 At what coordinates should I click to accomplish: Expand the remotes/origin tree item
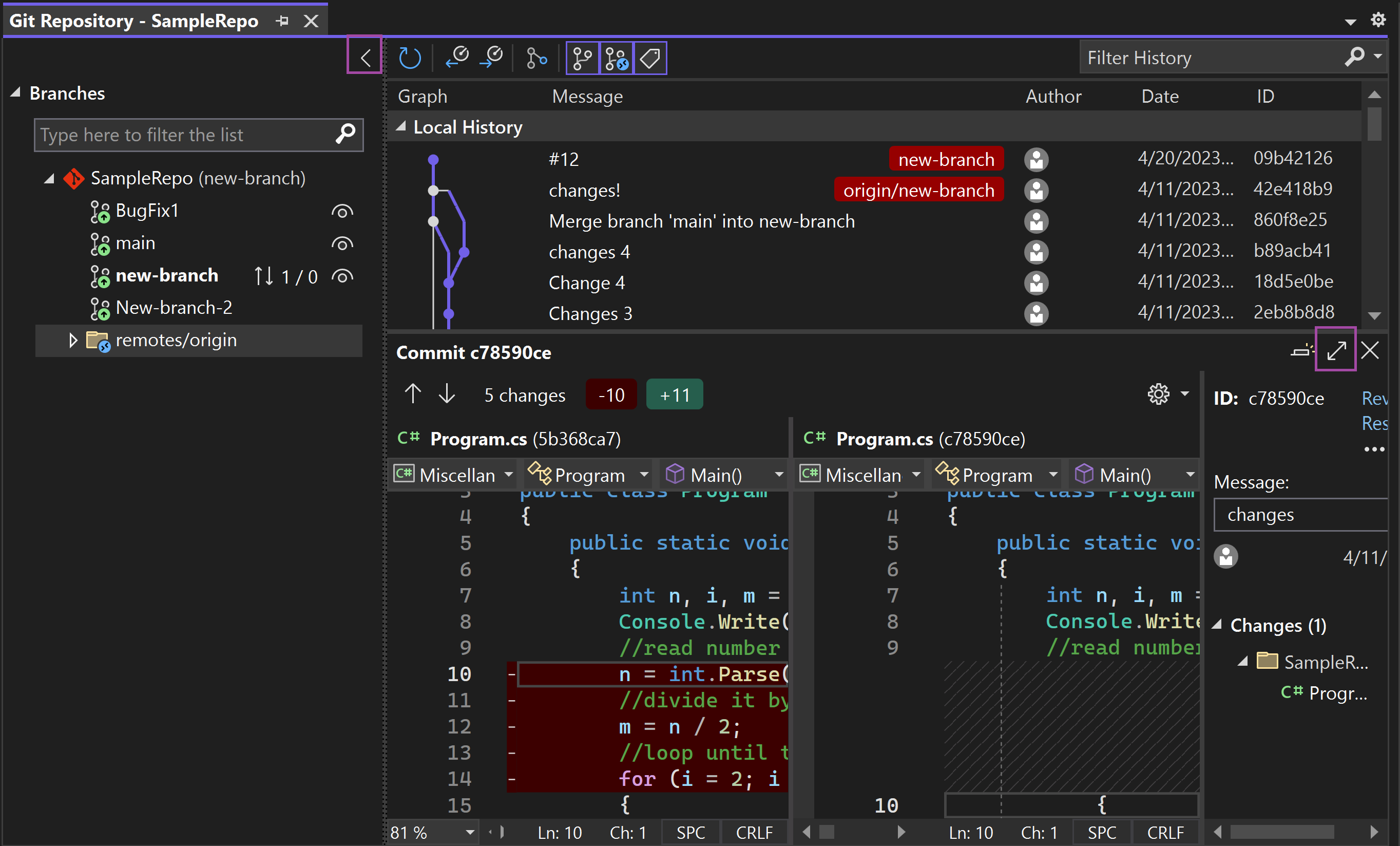pyautogui.click(x=71, y=340)
